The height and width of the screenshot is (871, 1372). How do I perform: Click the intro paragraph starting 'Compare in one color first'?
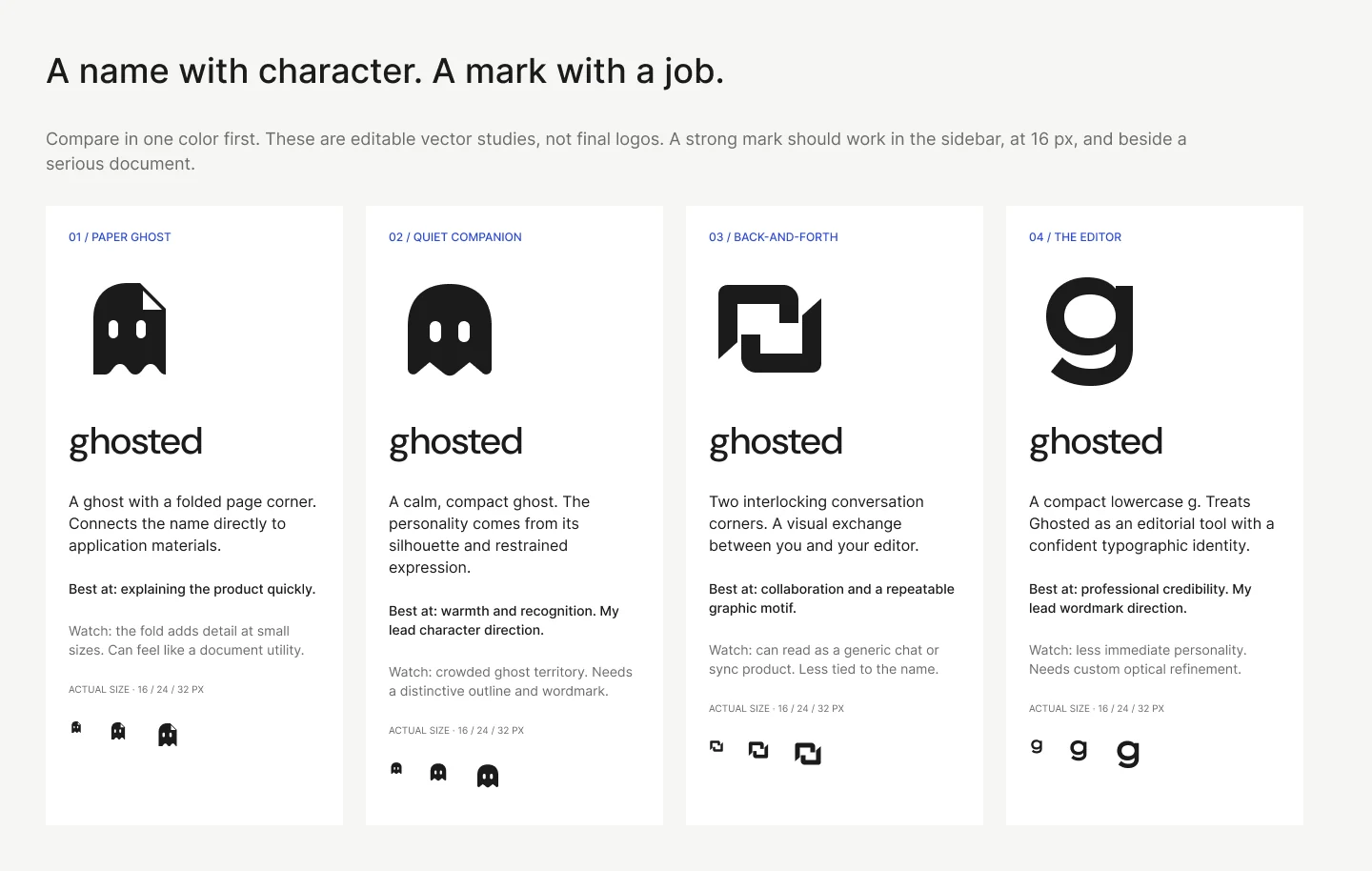point(616,151)
